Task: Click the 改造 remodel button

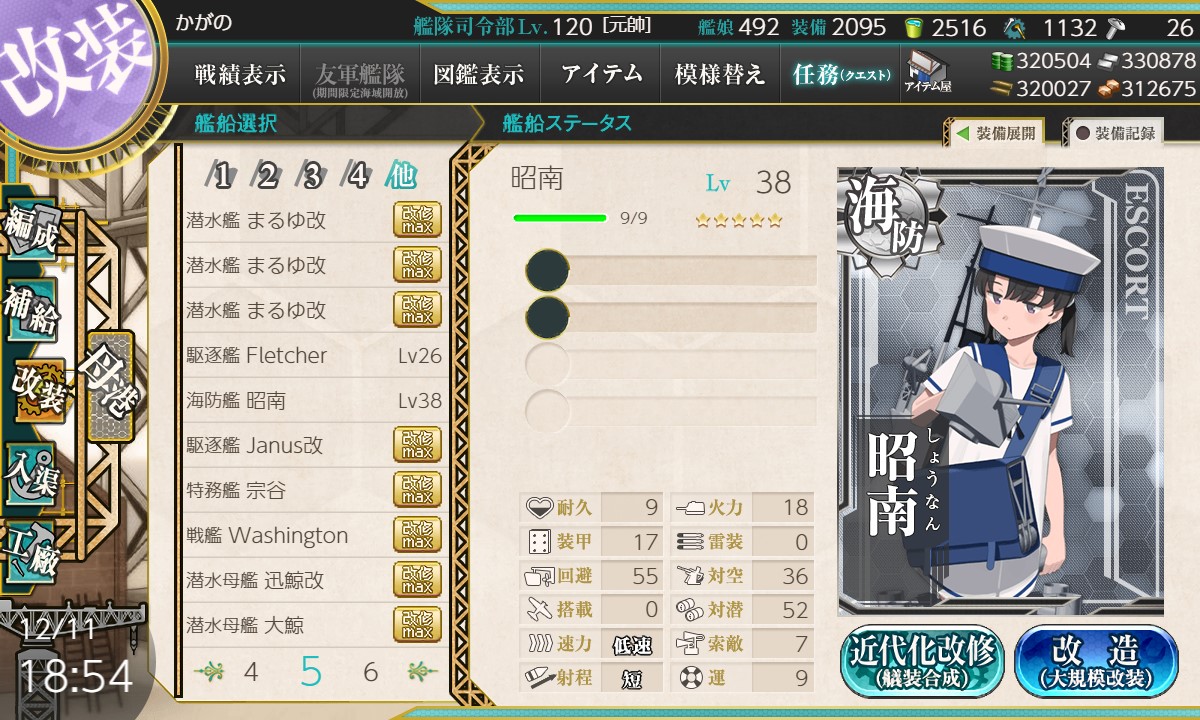Action: 1096,661
